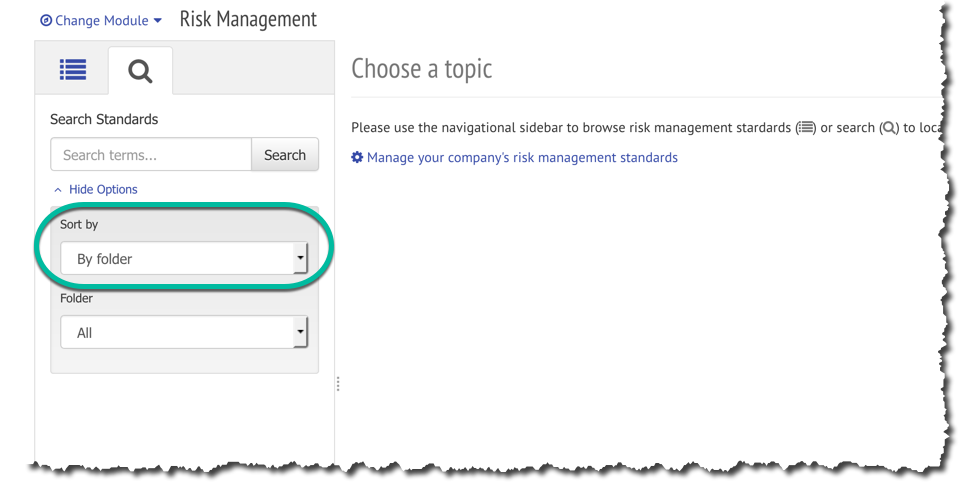The image size is (960, 482).
Task: Collapse options using the Hide Options chevron
Action: point(58,190)
